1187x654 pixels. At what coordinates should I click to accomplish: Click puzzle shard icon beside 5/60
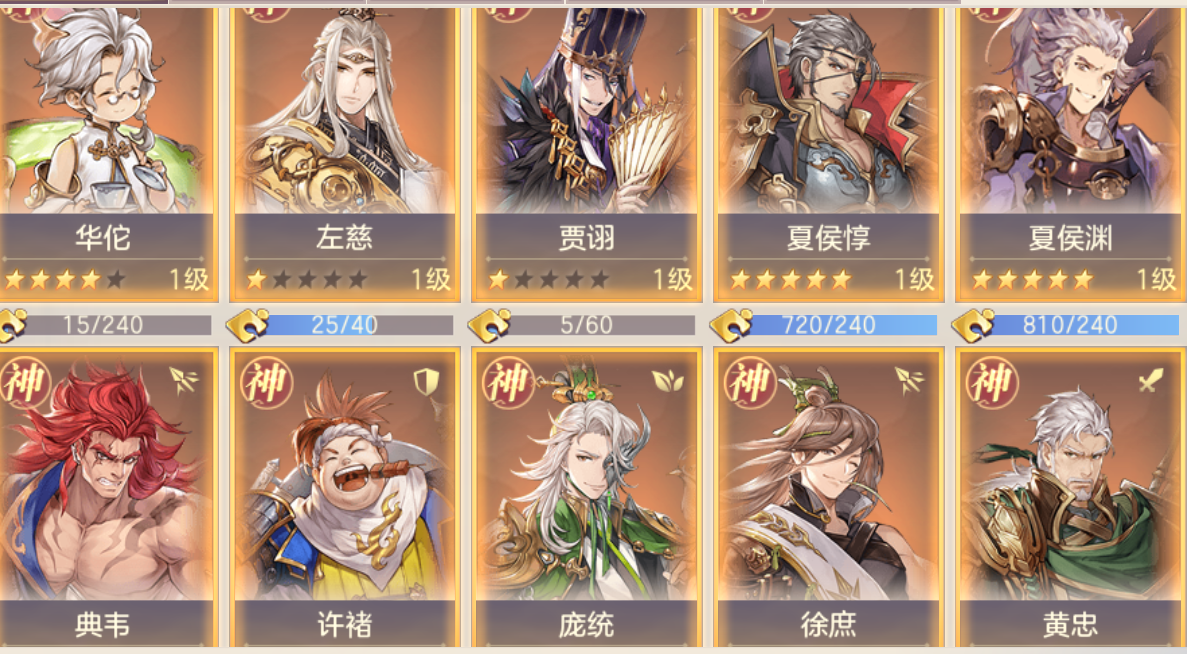coord(489,325)
